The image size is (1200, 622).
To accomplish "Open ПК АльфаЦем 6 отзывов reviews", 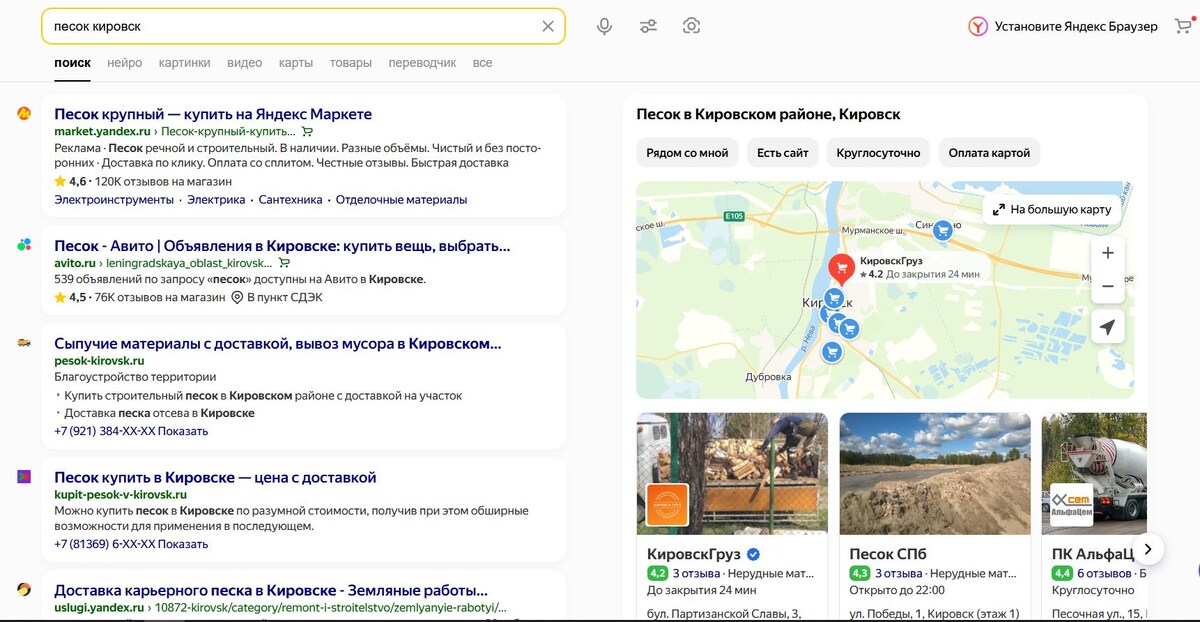I will click(1104, 574).
